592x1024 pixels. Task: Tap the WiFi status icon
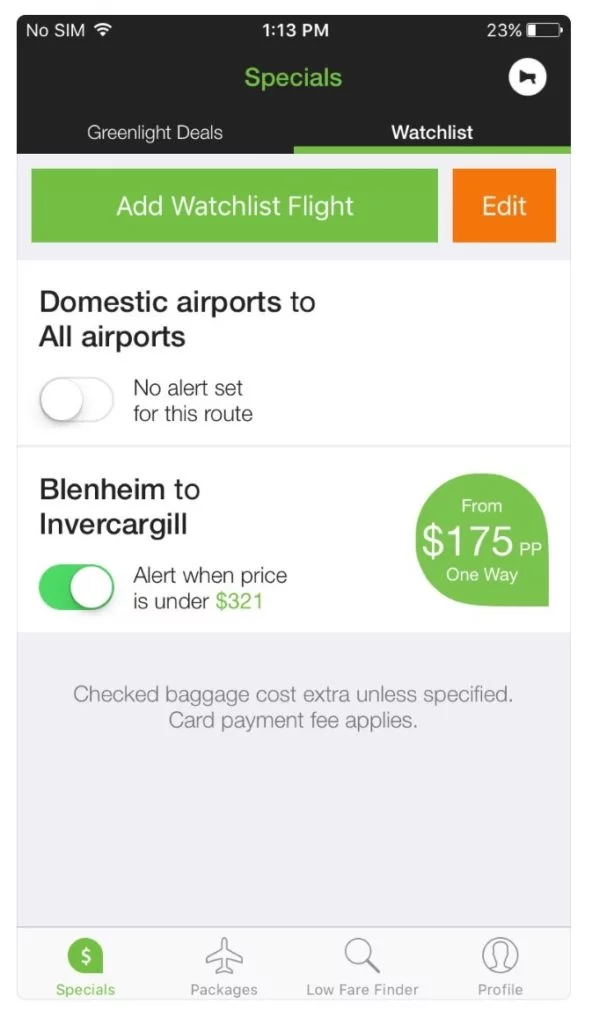pos(103,30)
